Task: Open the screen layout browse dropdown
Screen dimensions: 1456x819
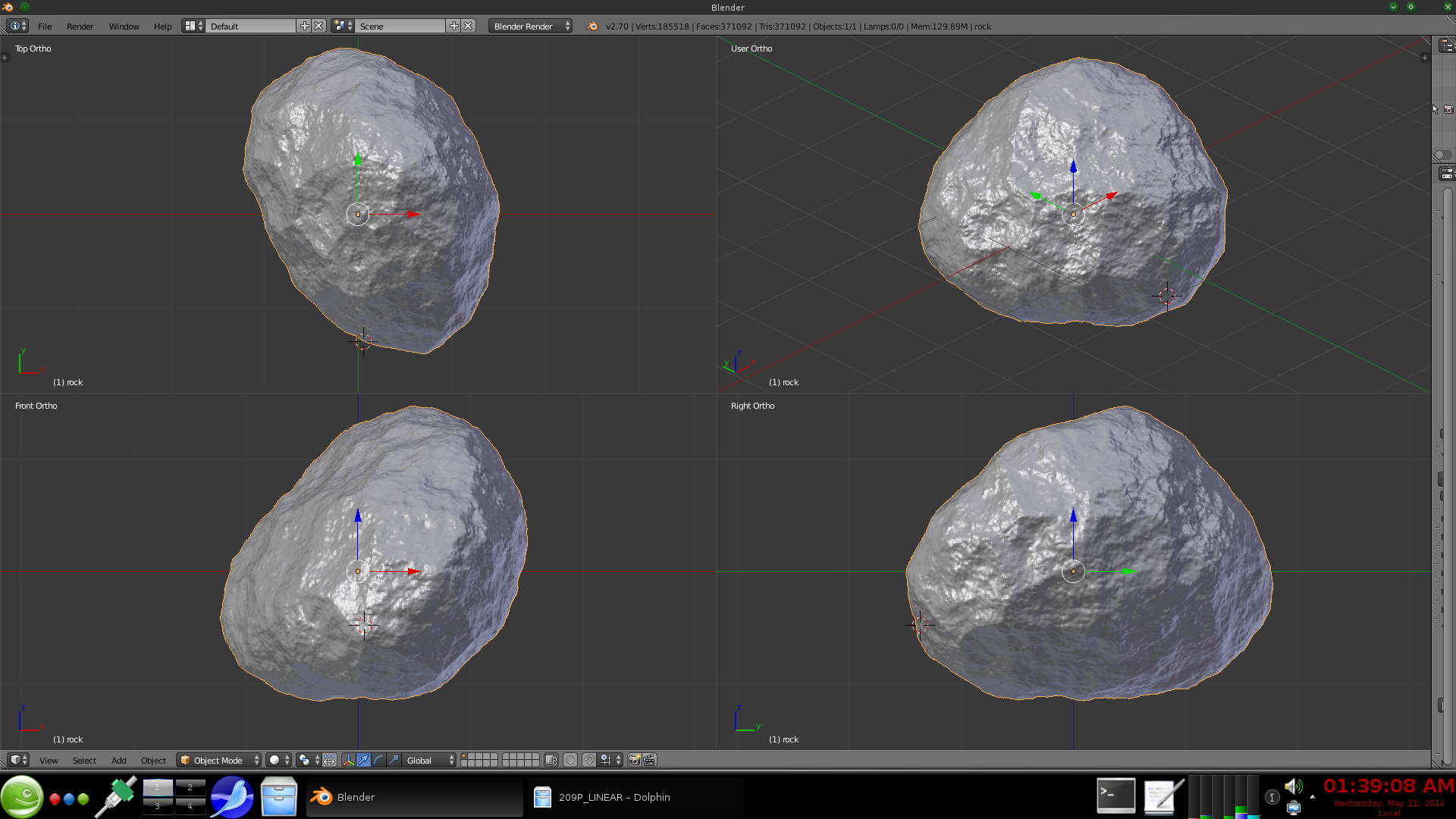Action: (193, 26)
